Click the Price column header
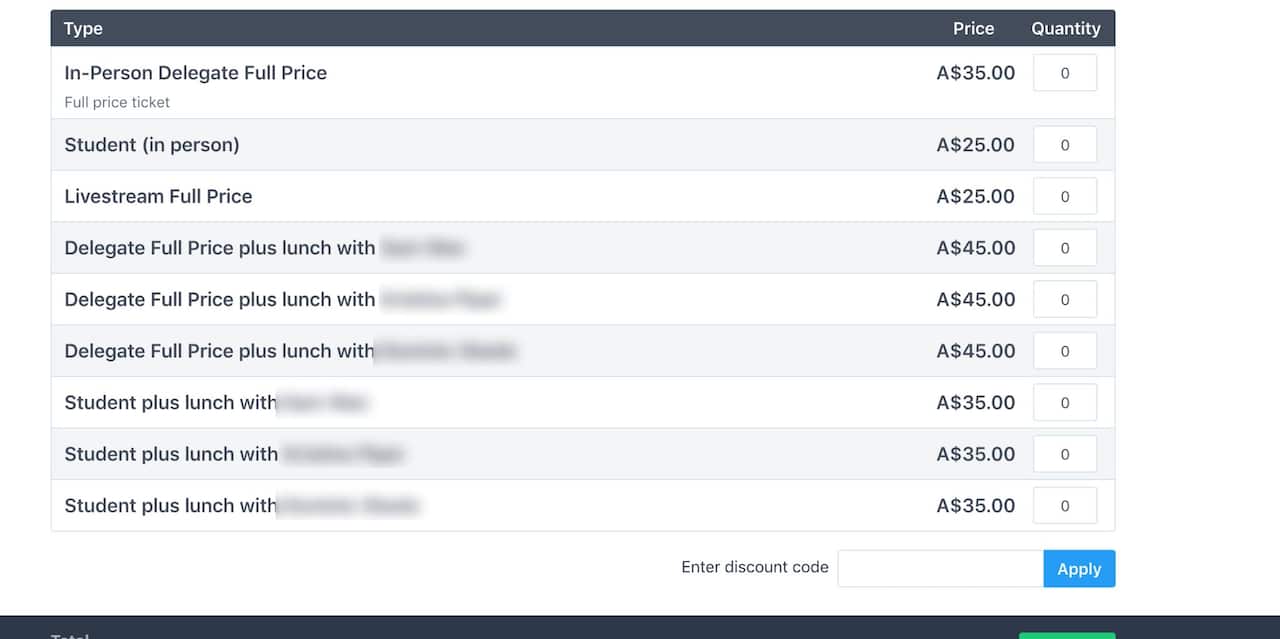This screenshot has height=639, width=1280. point(973,29)
